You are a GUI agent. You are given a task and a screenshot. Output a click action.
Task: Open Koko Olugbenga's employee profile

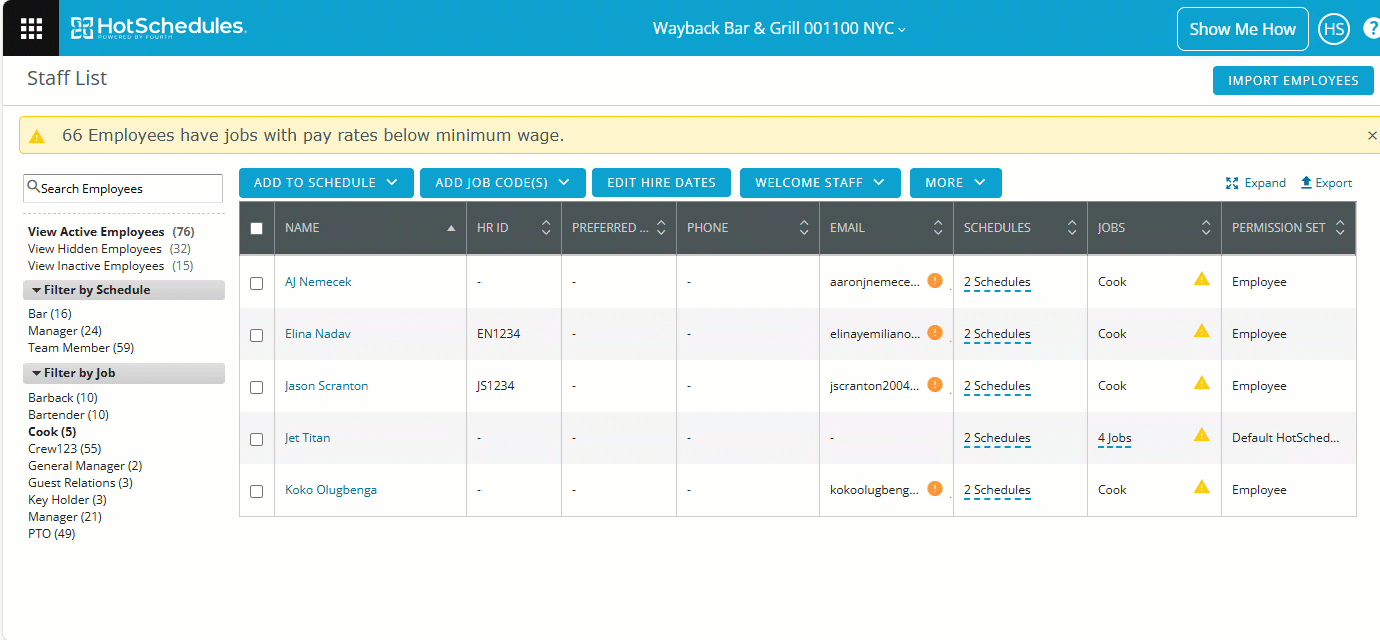coord(331,490)
